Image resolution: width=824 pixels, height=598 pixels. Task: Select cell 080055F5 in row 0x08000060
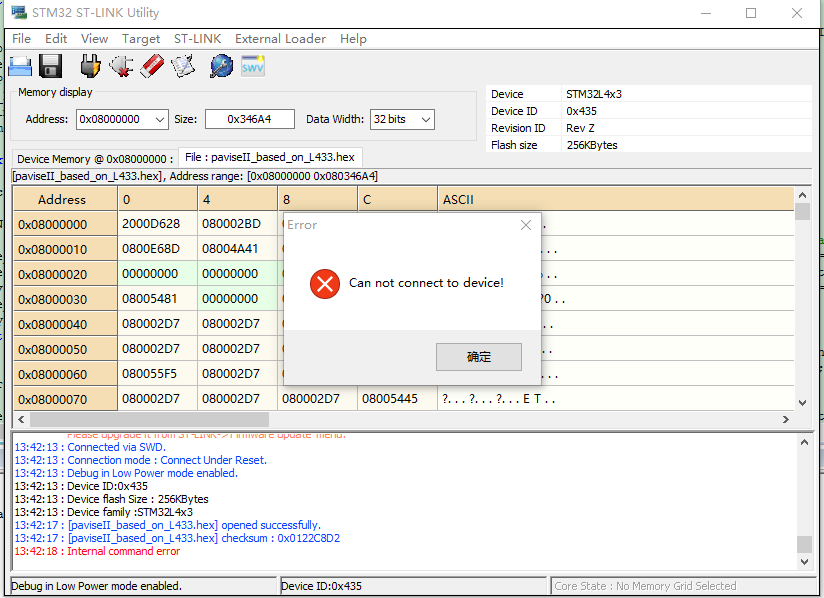tap(157, 374)
